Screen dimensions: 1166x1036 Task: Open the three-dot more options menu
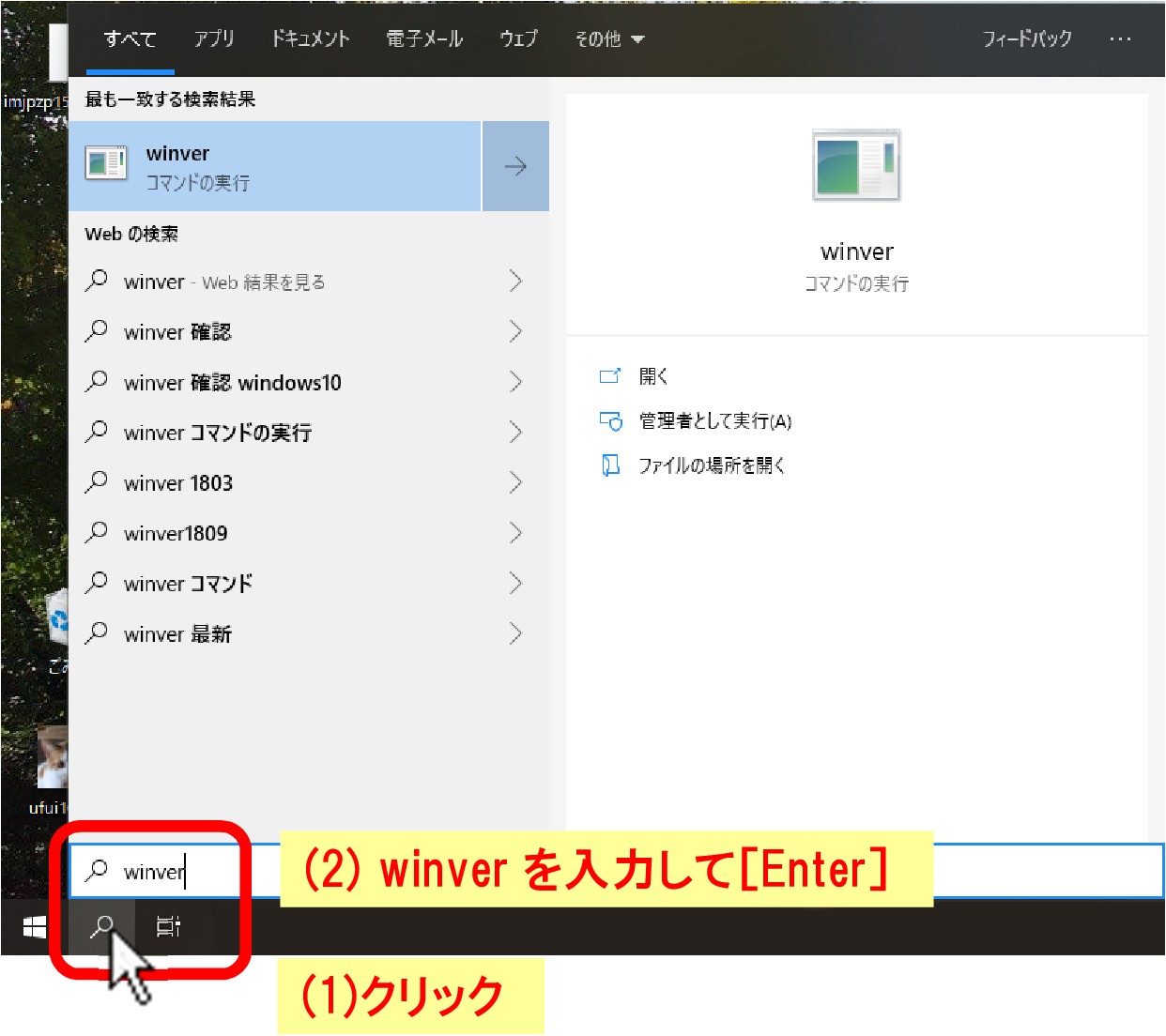point(1120,39)
